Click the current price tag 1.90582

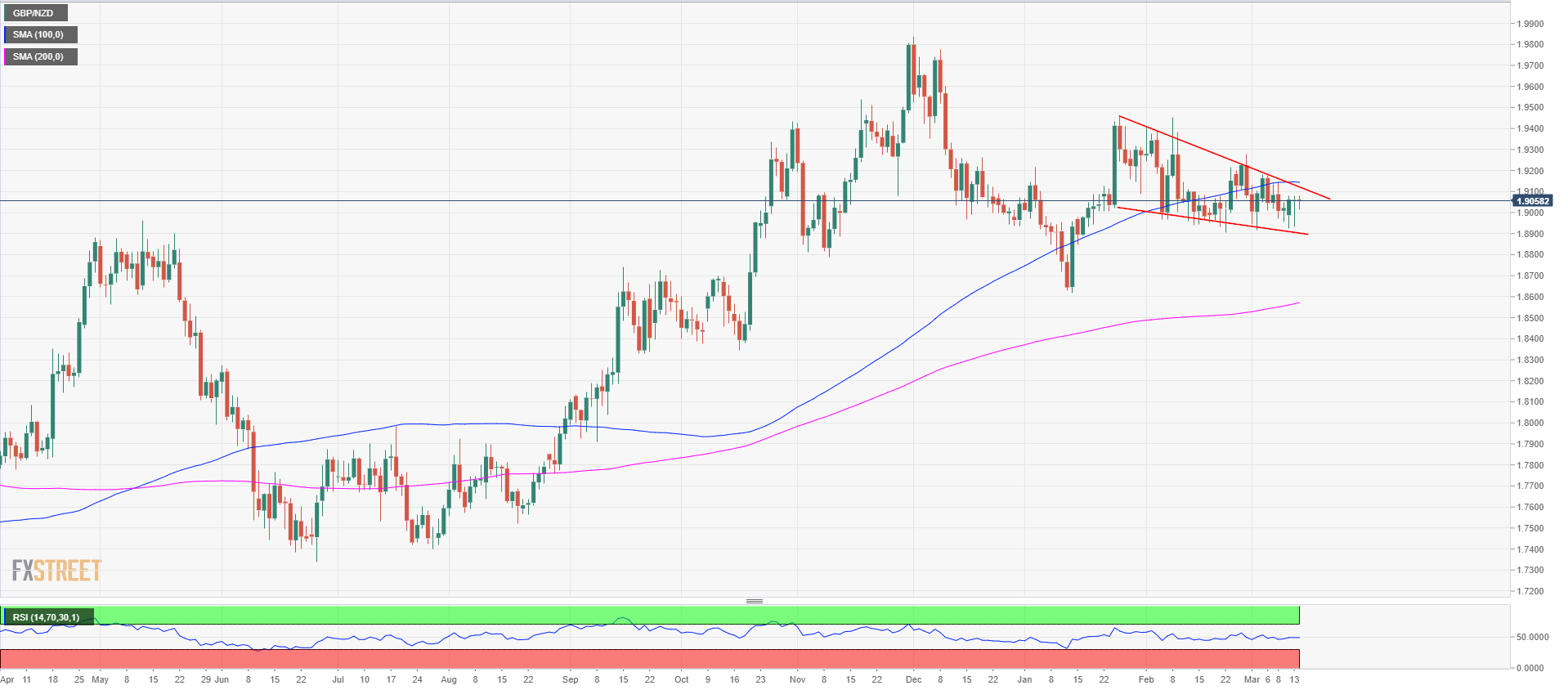1532,201
